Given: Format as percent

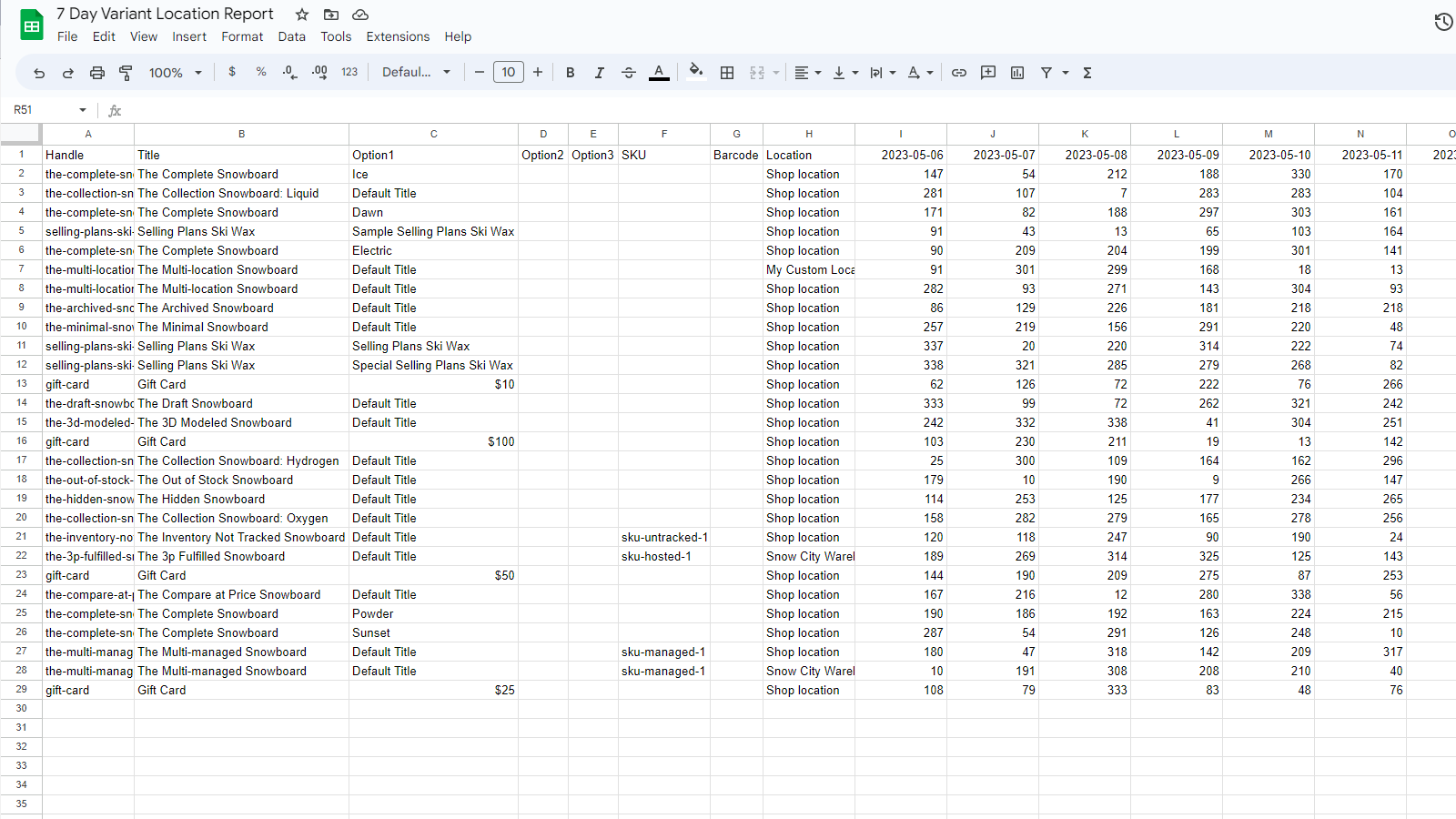Looking at the screenshot, I should coord(261,72).
